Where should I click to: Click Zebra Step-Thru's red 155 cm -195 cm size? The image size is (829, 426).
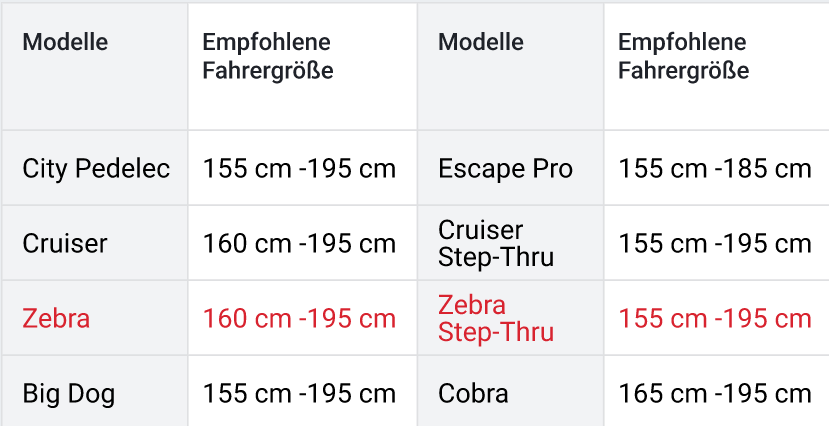pyautogui.click(x=715, y=319)
